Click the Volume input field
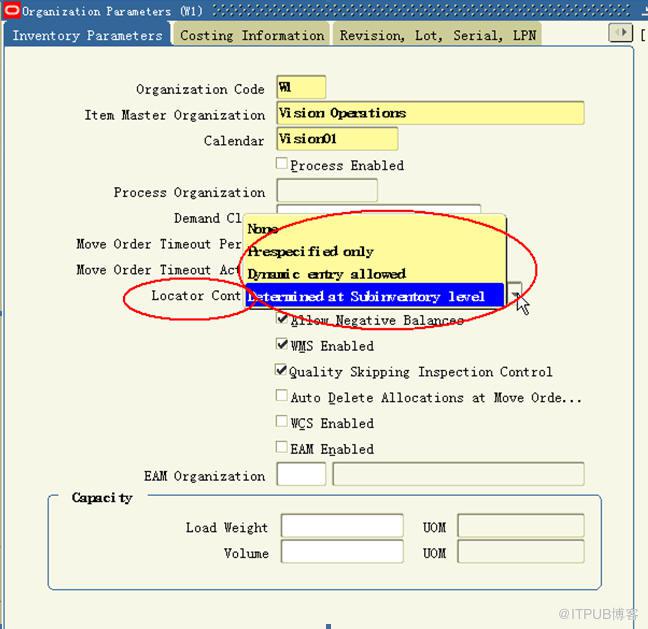648x629 pixels. click(x=342, y=551)
